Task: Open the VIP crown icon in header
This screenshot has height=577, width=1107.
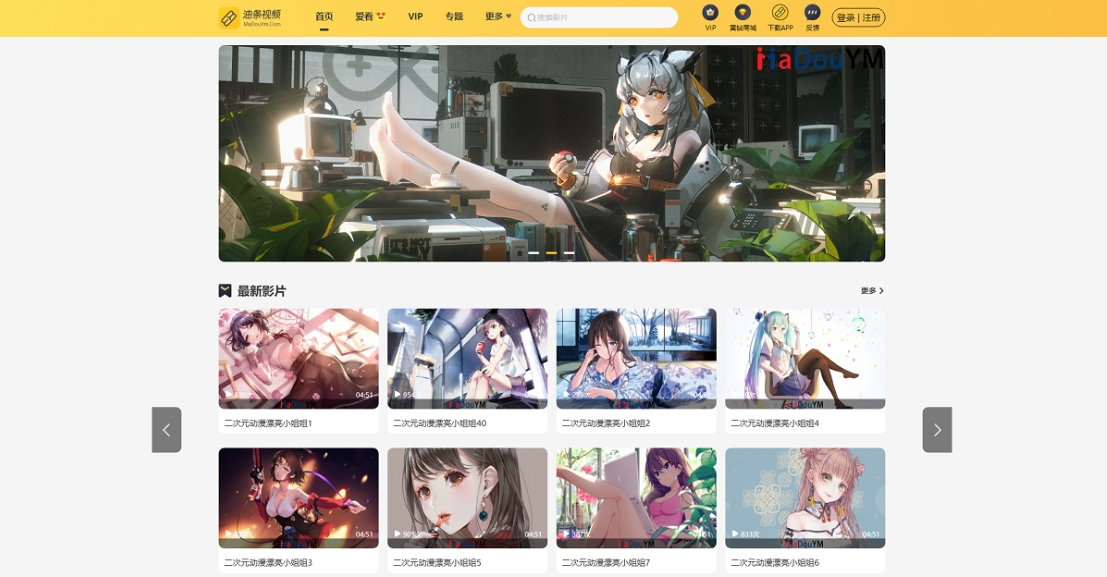Action: pyautogui.click(x=710, y=13)
